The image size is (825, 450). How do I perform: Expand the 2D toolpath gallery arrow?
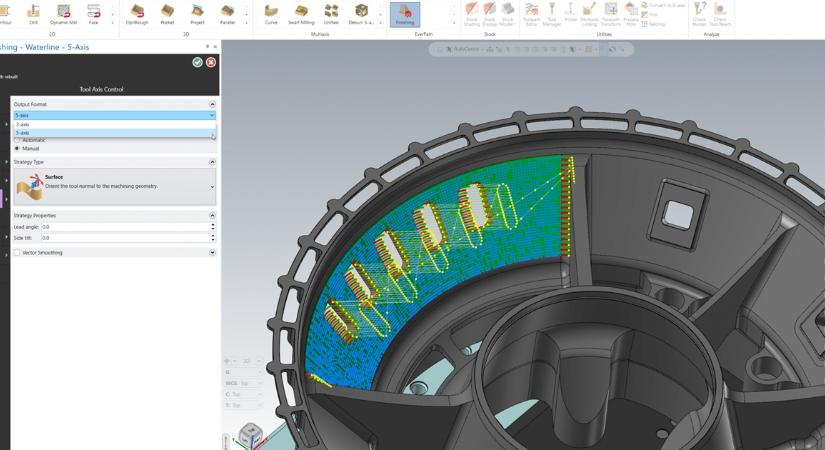pyautogui.click(x=113, y=23)
